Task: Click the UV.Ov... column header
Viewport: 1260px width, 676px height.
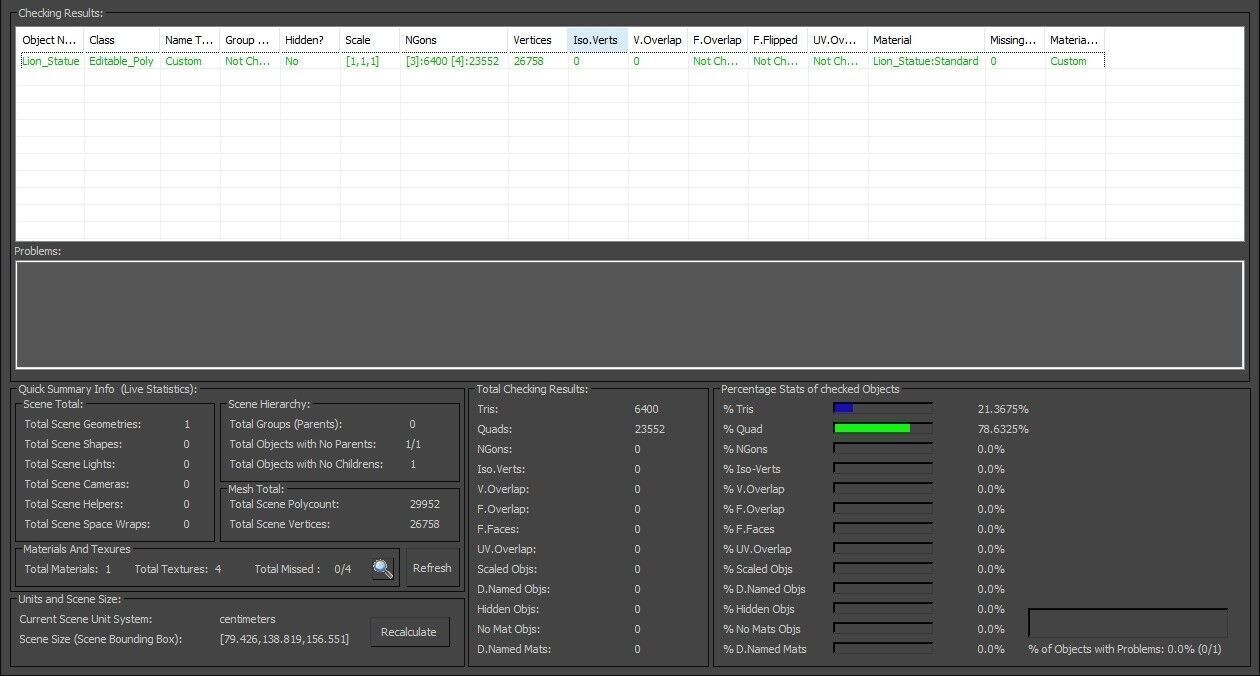Action: [x=838, y=40]
